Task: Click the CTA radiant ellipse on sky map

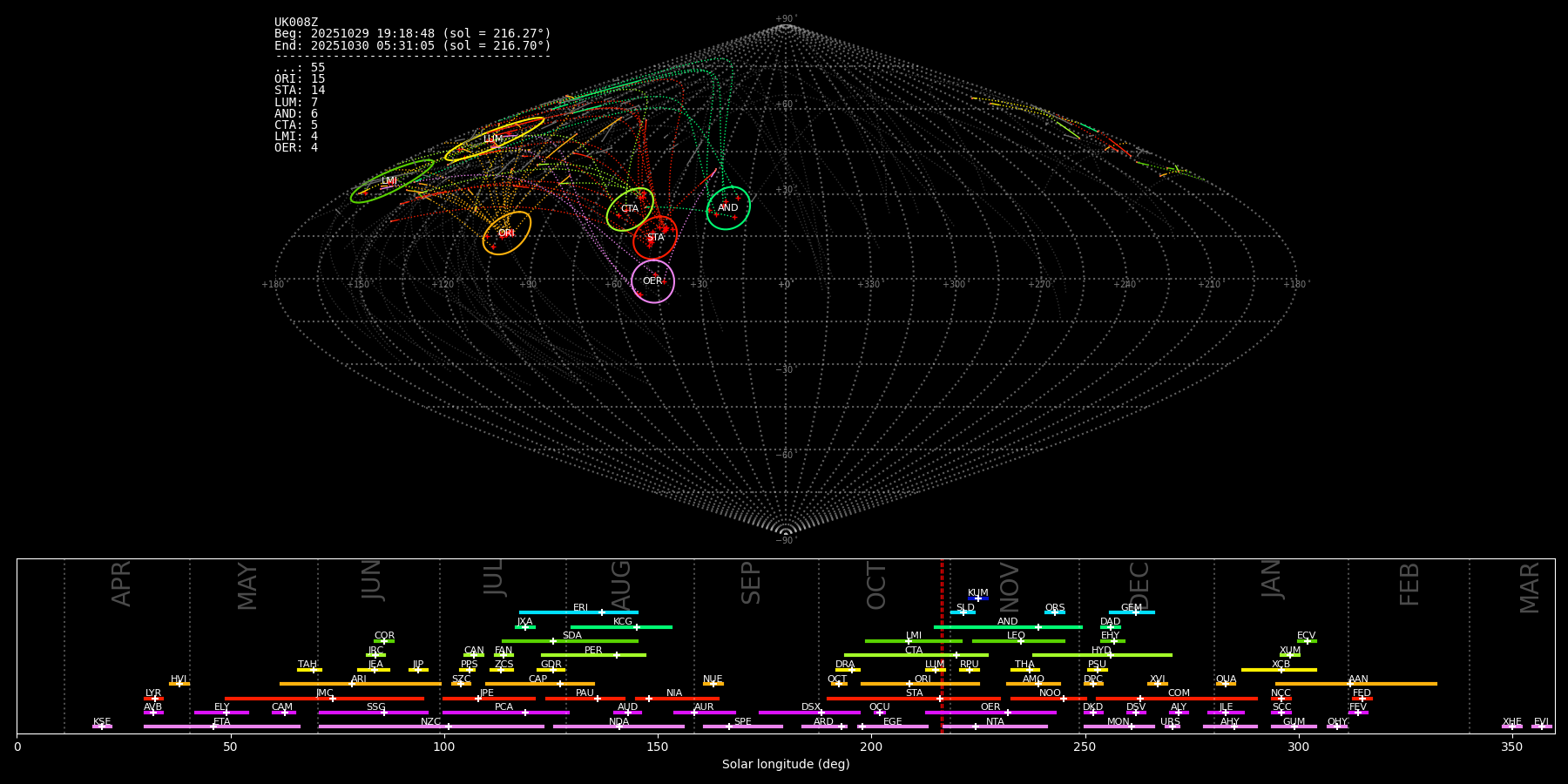Action: pyautogui.click(x=630, y=209)
